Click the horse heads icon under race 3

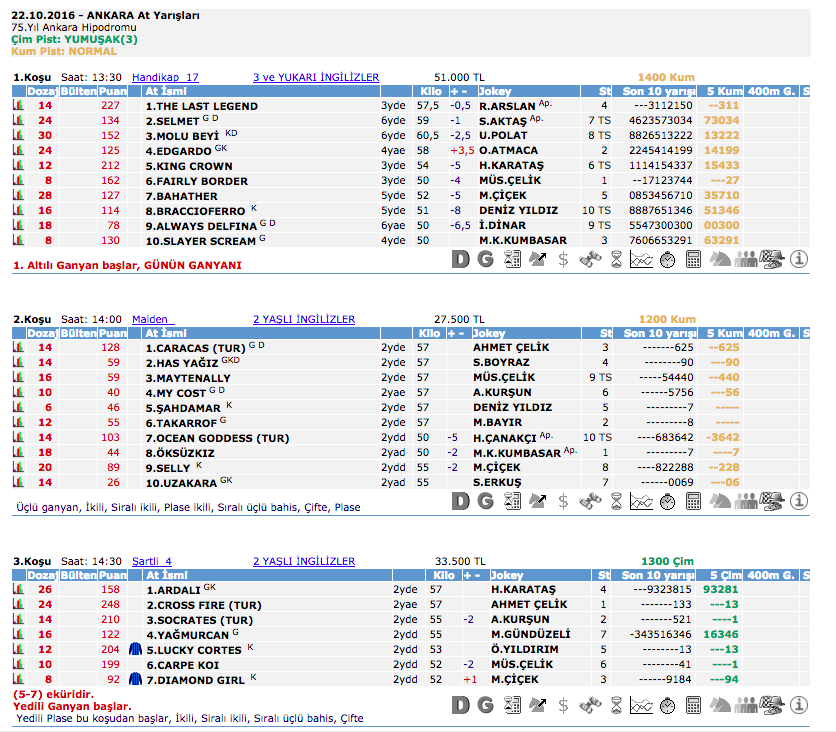(x=720, y=704)
